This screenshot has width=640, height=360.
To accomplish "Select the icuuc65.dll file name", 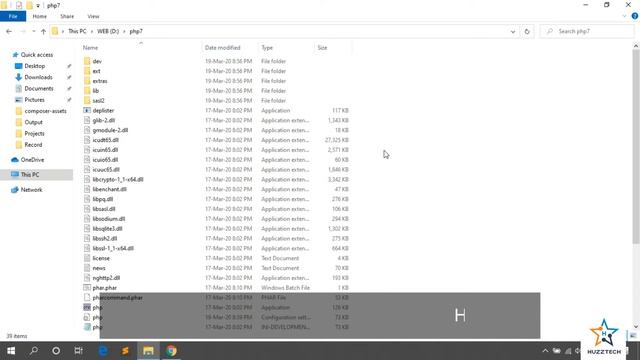I will (106, 169).
